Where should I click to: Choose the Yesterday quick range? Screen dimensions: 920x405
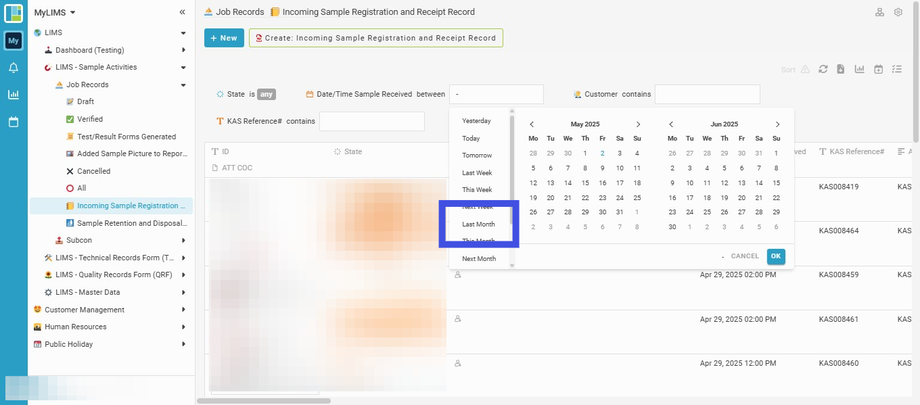(476, 121)
